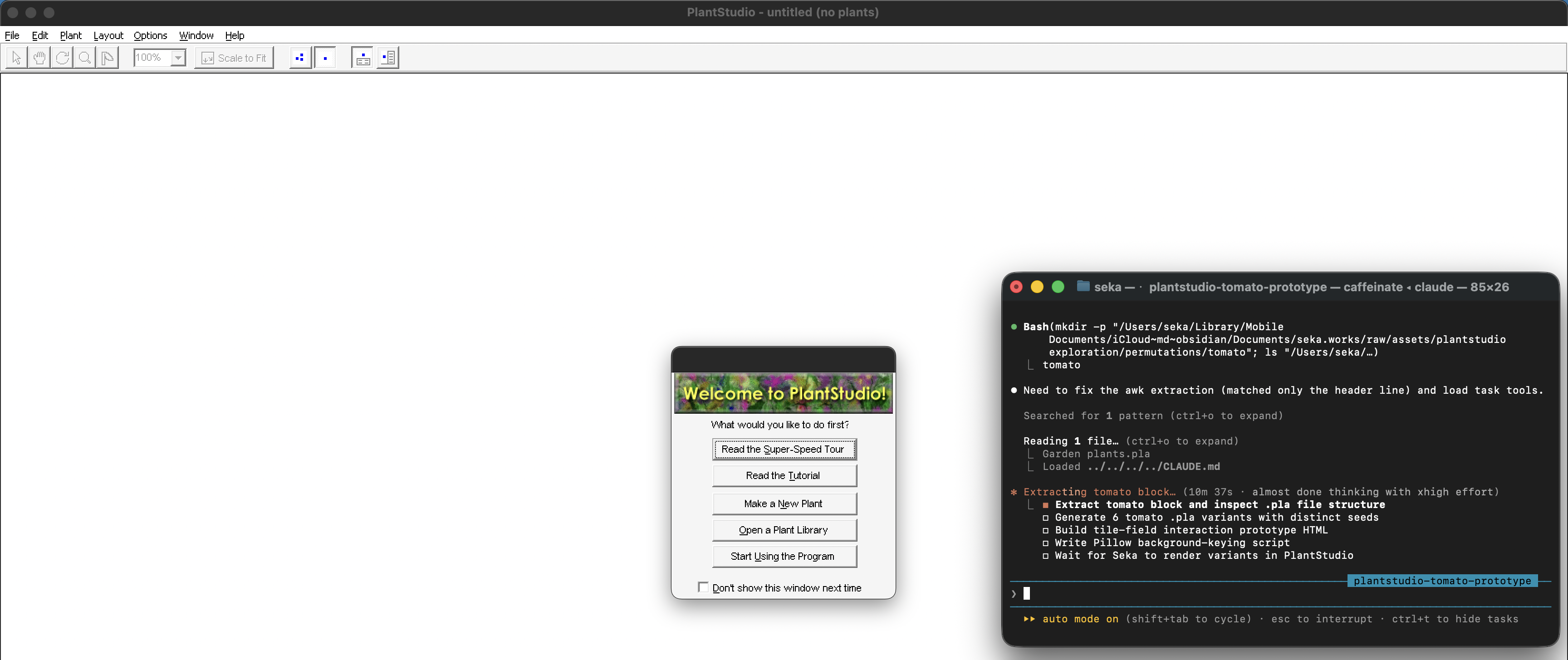Screen dimensions: 1568x660
Task: Click Start Using the Program button
Action: click(784, 556)
